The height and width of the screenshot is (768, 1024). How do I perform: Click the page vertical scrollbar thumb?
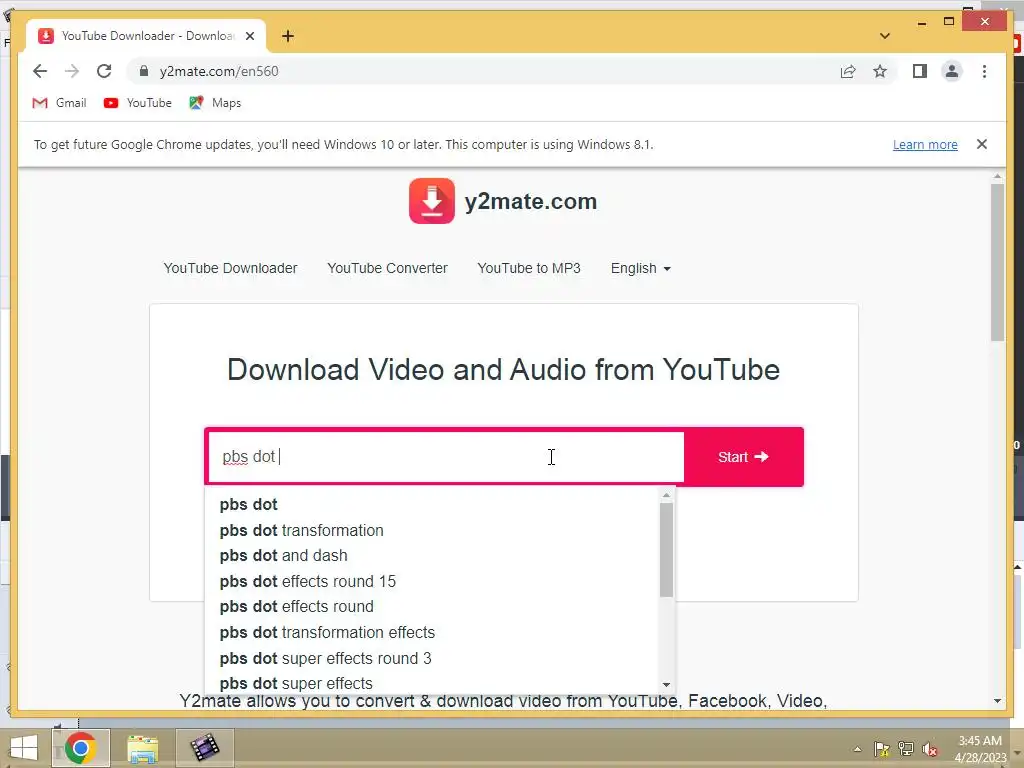coord(997,262)
